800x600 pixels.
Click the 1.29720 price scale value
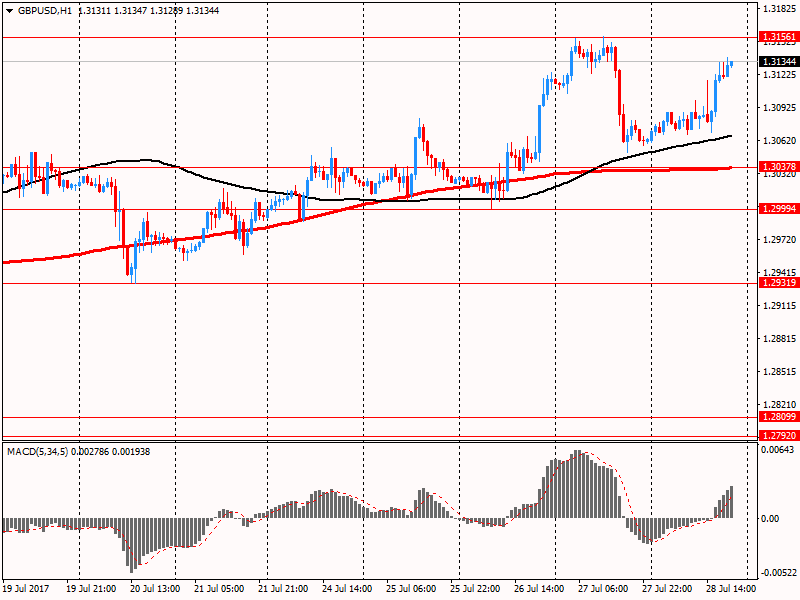(x=779, y=240)
